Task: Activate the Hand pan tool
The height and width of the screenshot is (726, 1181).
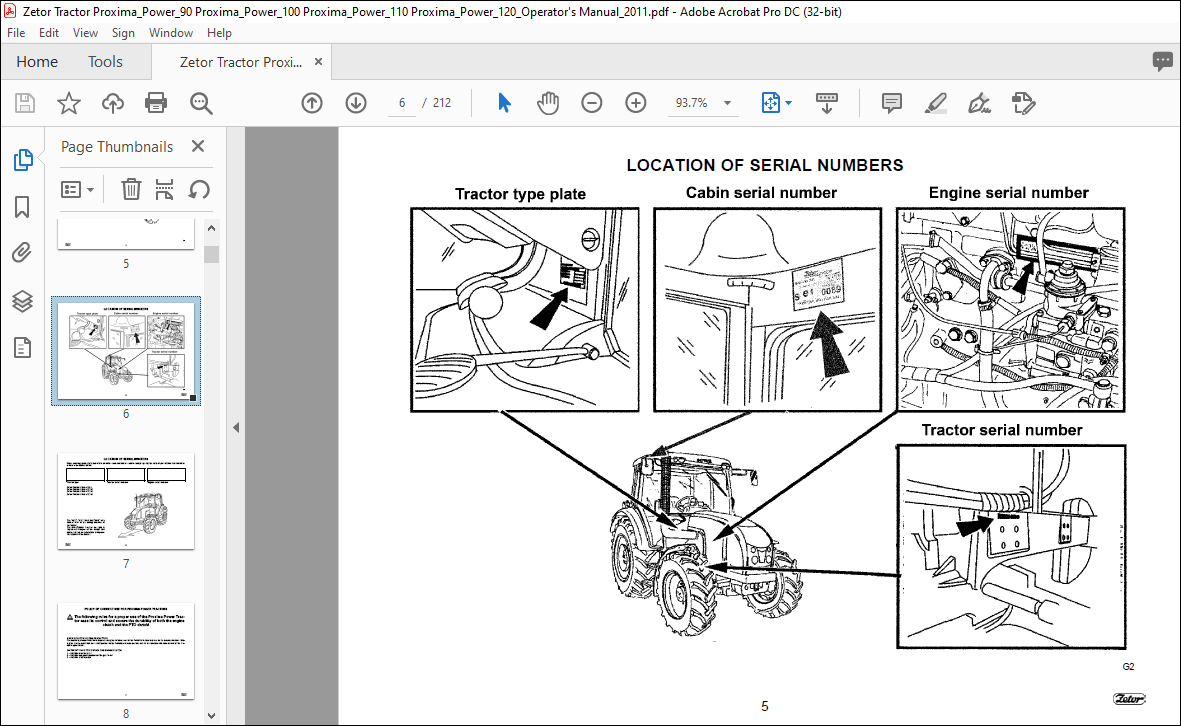Action: click(x=548, y=103)
